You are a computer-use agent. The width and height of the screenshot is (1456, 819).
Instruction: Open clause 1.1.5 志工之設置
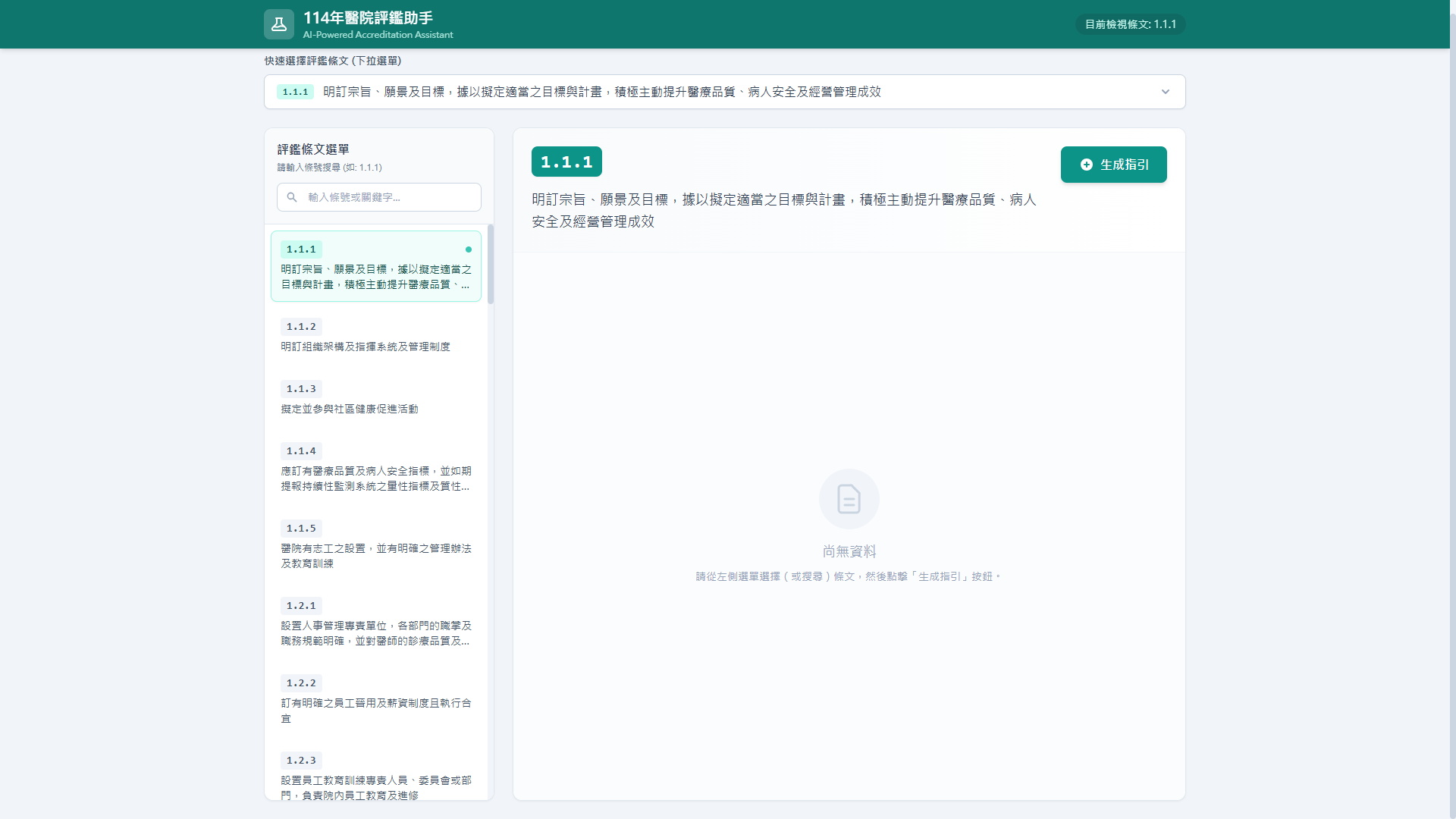(375, 546)
